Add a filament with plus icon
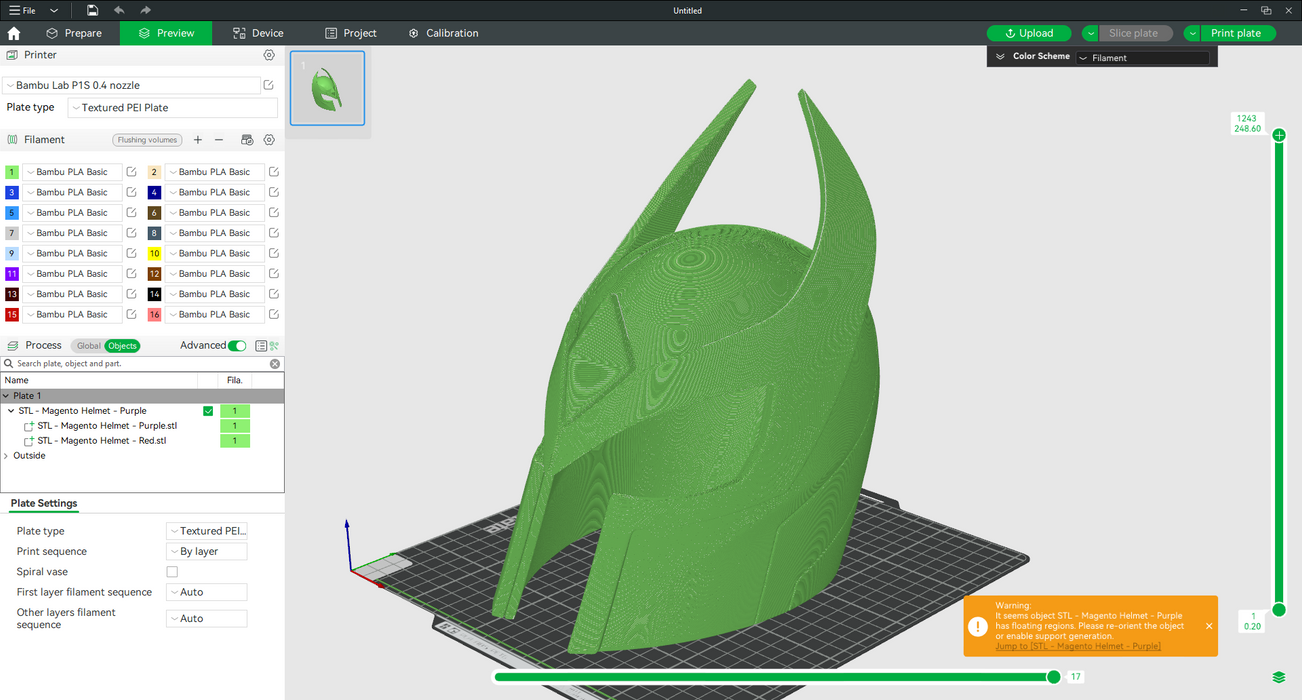This screenshot has height=700, width=1302. pyautogui.click(x=198, y=140)
